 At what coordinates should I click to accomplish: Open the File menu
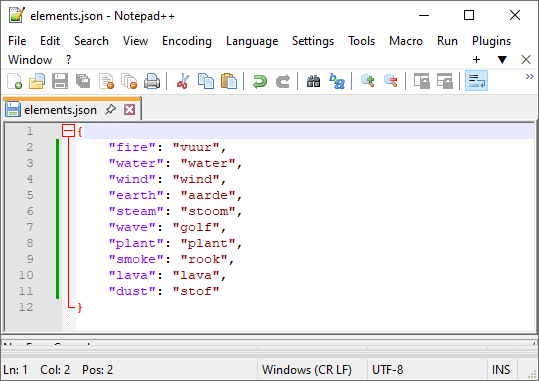coord(17,41)
